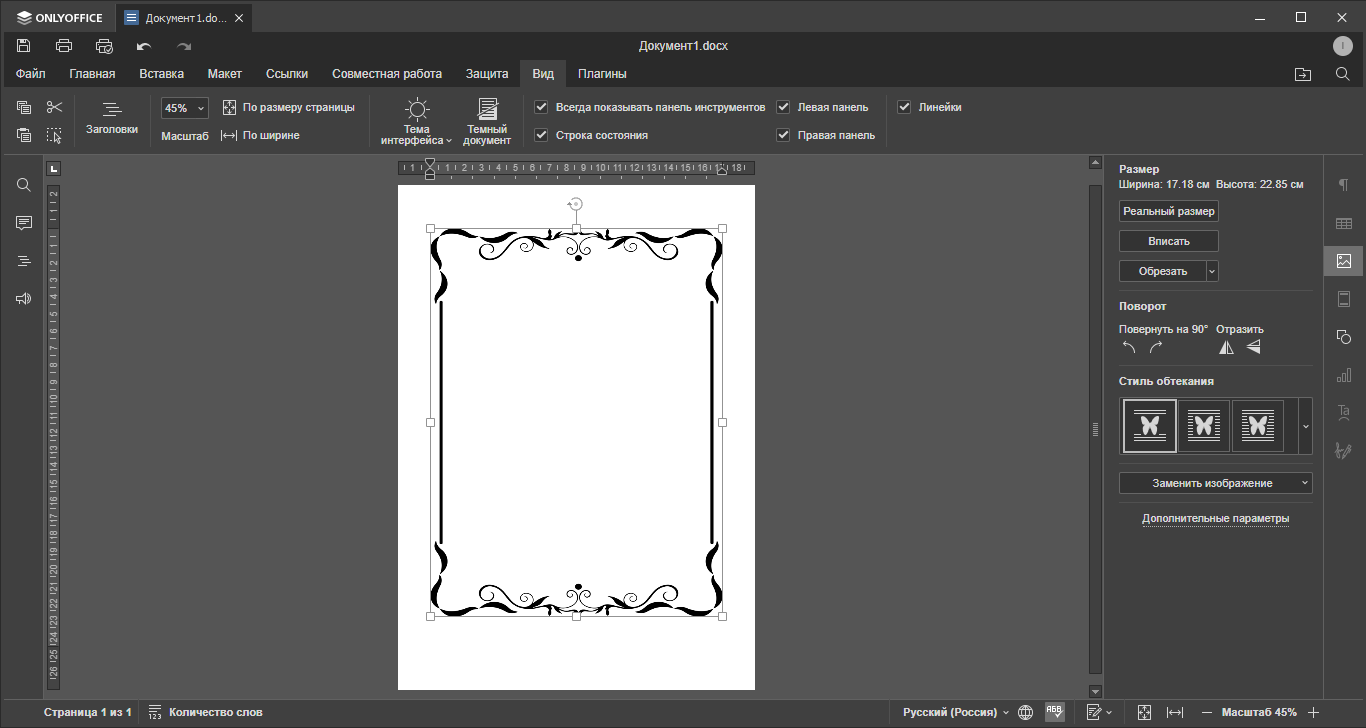This screenshot has height=728, width=1366.
Task: Open paragraph settings in right sidebar
Action: coord(1344,185)
